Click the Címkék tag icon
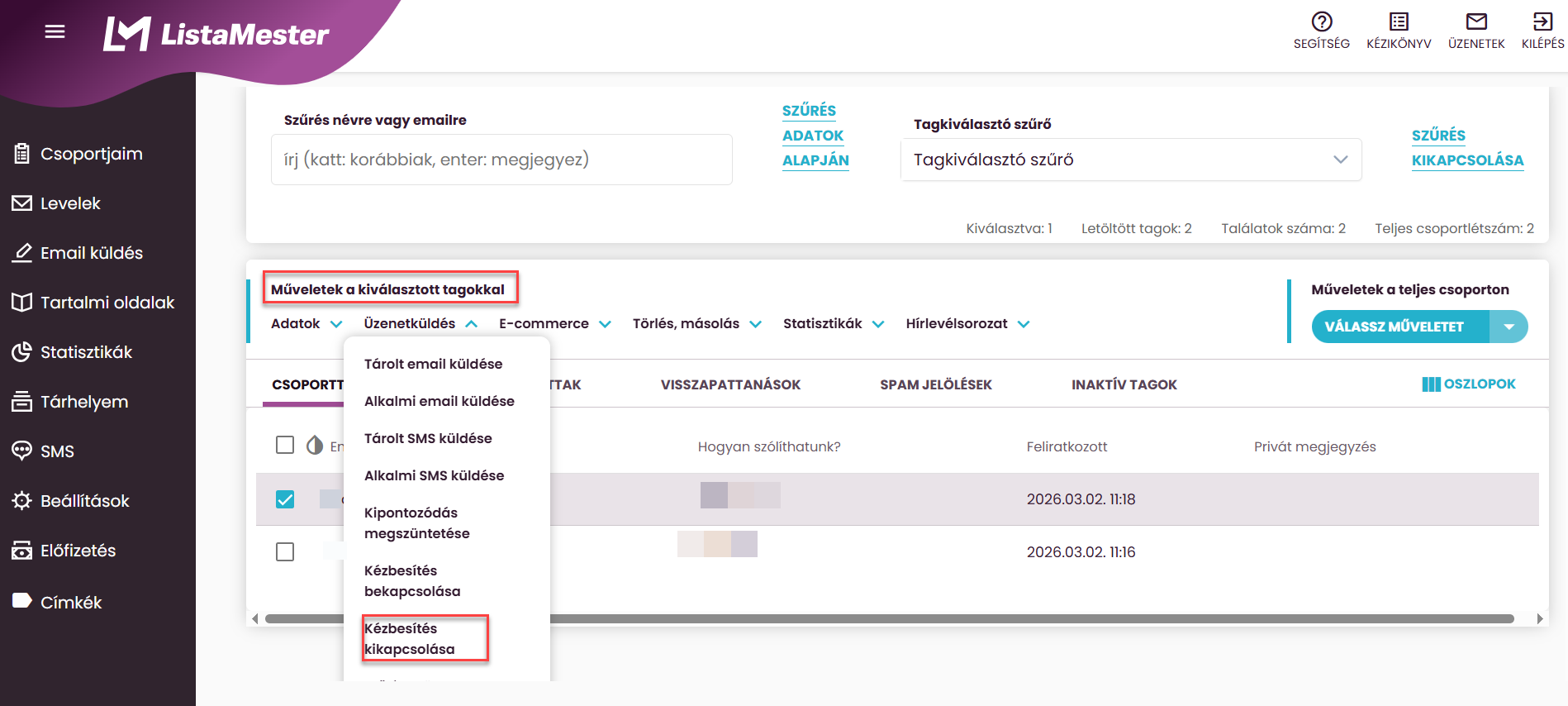Image resolution: width=1568 pixels, height=706 pixels. (21, 601)
